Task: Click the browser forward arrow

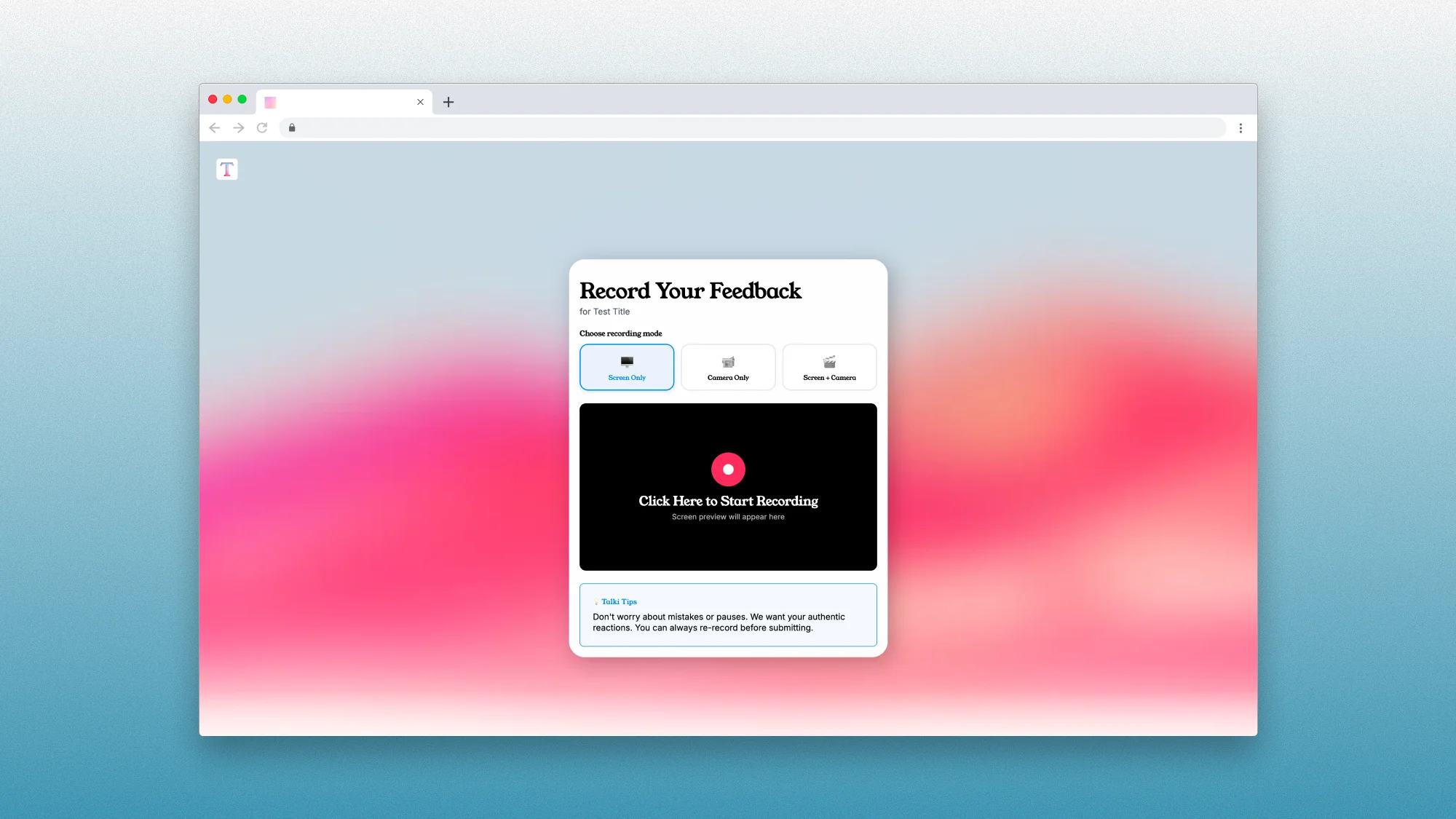Action: pyautogui.click(x=238, y=128)
